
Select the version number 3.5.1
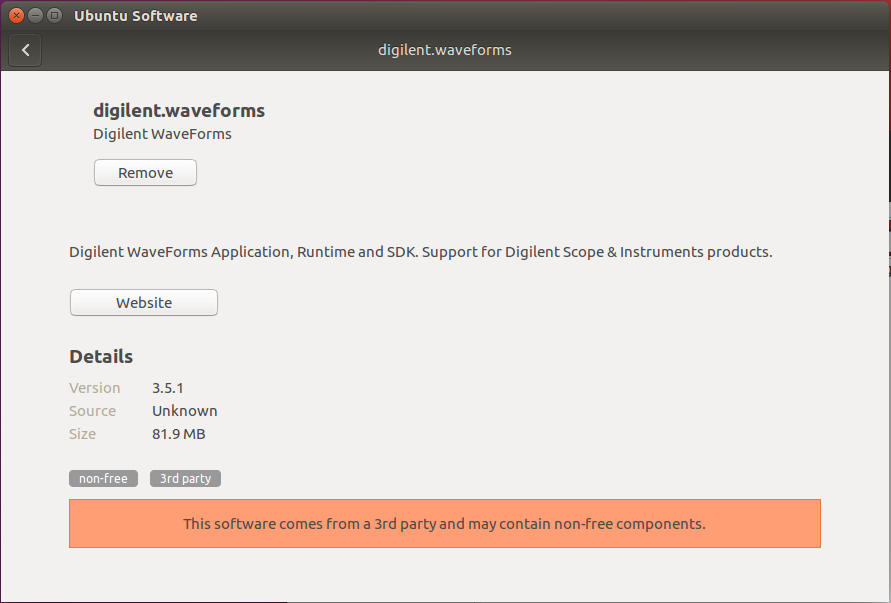coord(168,388)
